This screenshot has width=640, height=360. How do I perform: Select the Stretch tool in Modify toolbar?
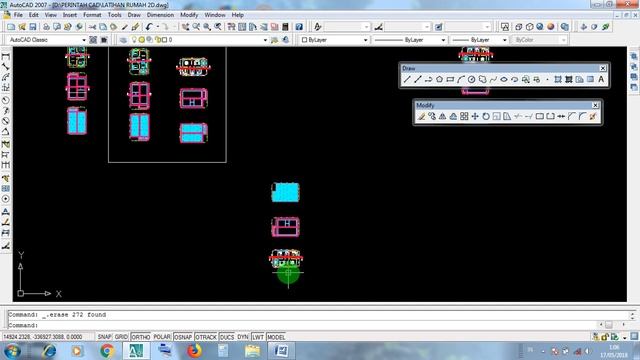[507, 117]
